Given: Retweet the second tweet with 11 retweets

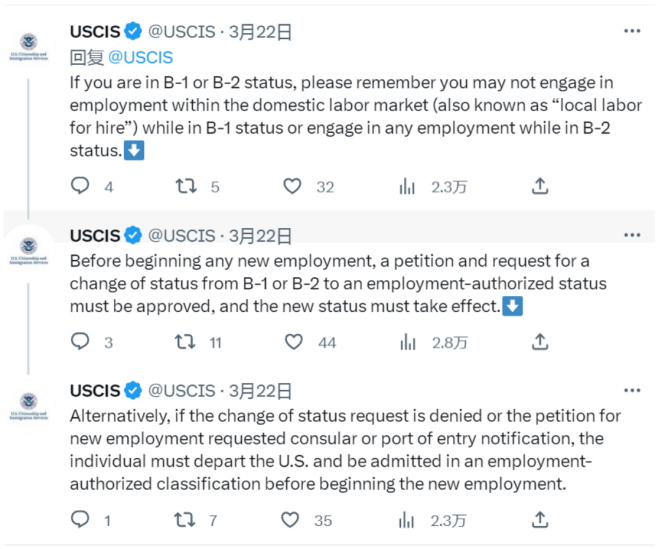Looking at the screenshot, I should click(x=185, y=342).
